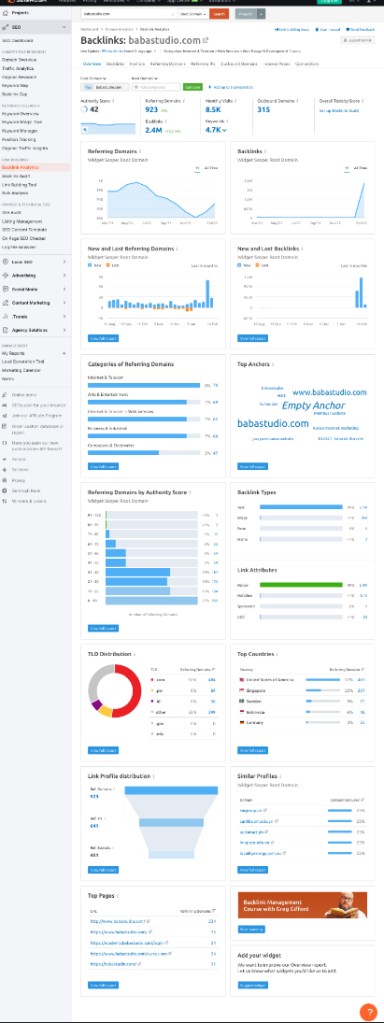The width and height of the screenshot is (384, 1023).
Task: Open the Root Domain dropdown near search bar
Action: (192, 13)
